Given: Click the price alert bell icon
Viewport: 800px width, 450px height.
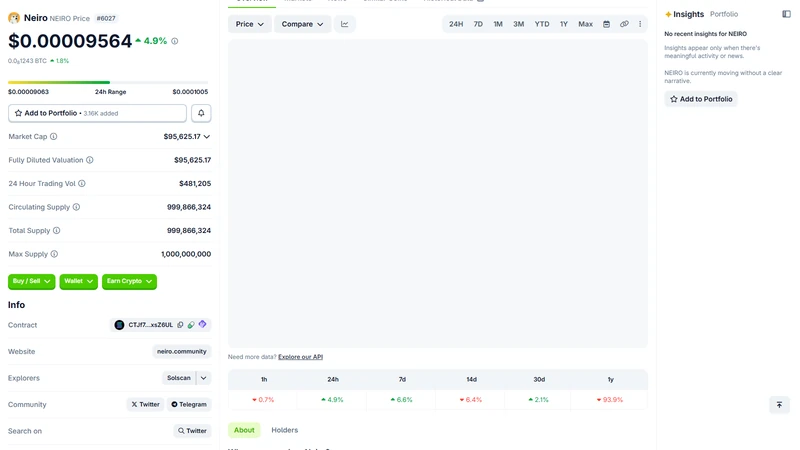Looking at the screenshot, I should click(x=201, y=113).
